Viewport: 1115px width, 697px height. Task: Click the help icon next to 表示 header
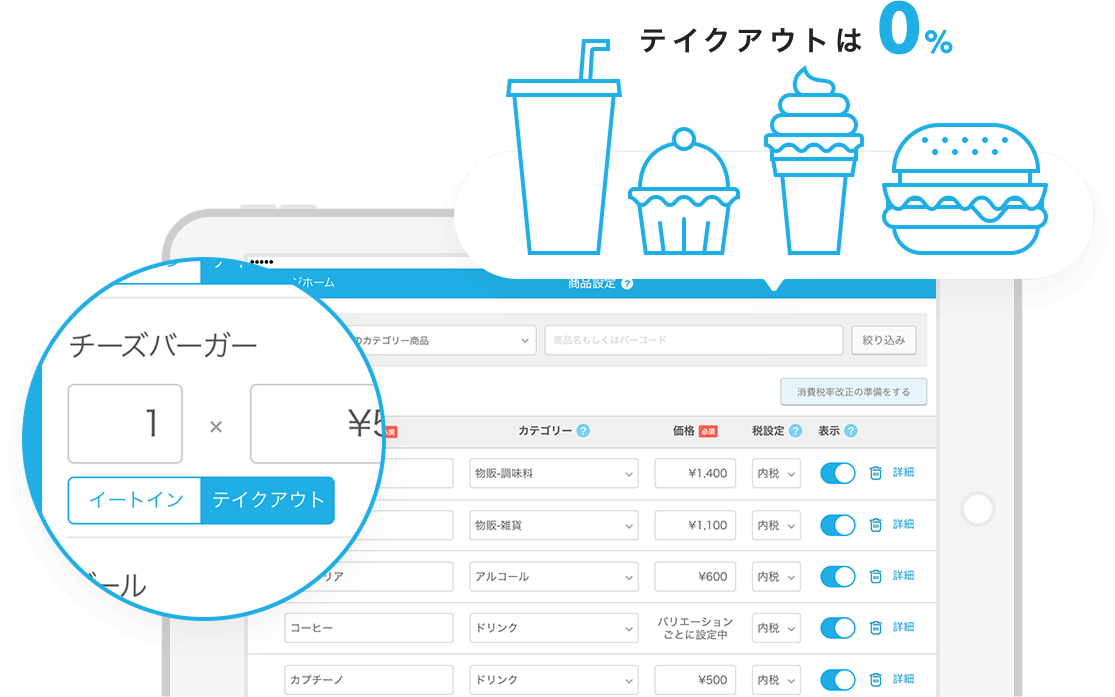click(851, 431)
